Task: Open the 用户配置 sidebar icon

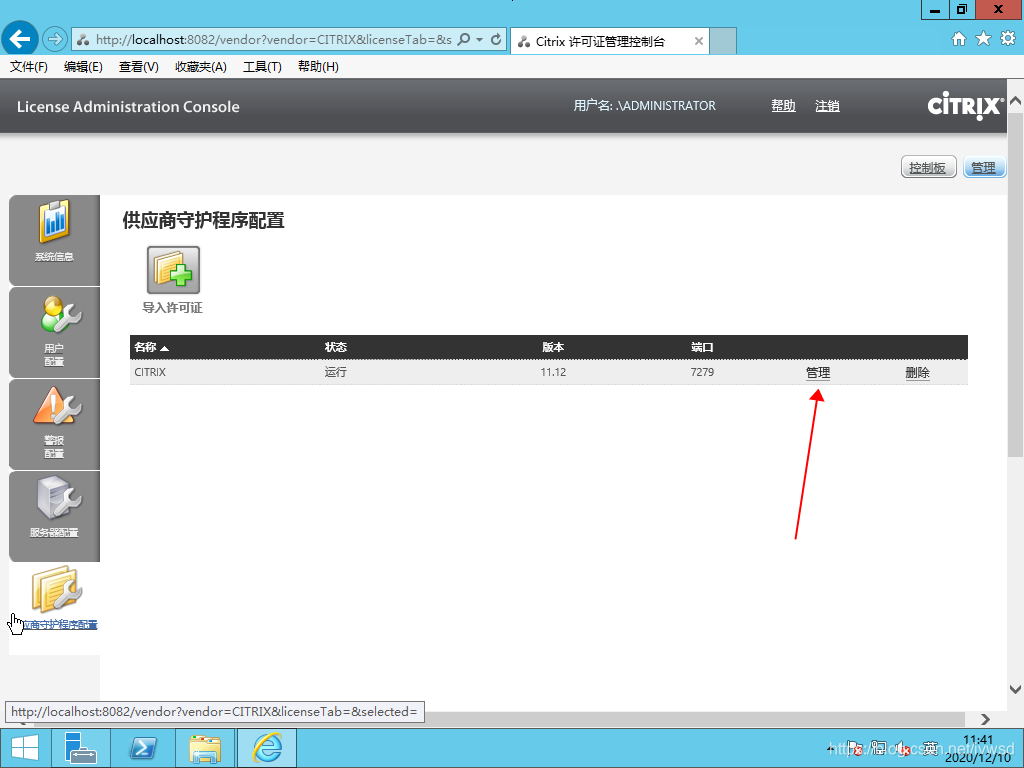Action: [54, 324]
